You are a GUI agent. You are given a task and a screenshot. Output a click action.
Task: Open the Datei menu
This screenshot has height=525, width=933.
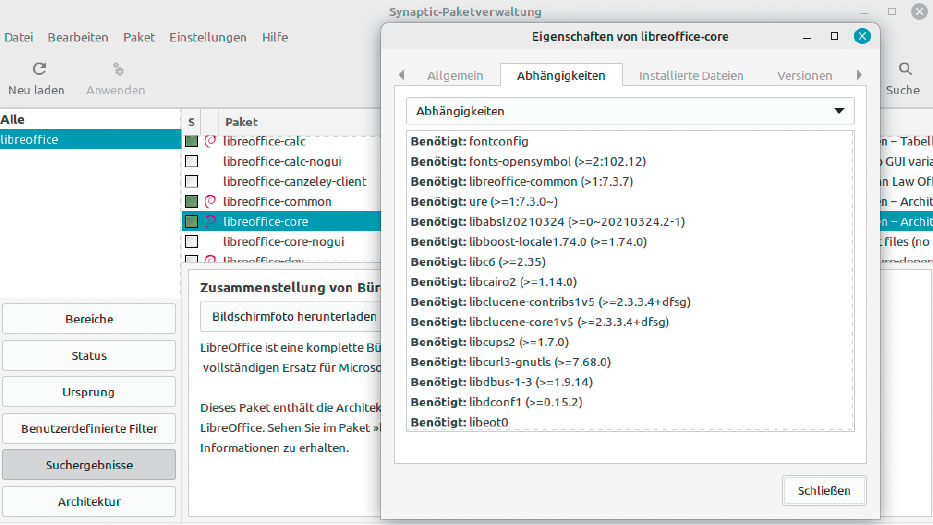click(x=18, y=37)
